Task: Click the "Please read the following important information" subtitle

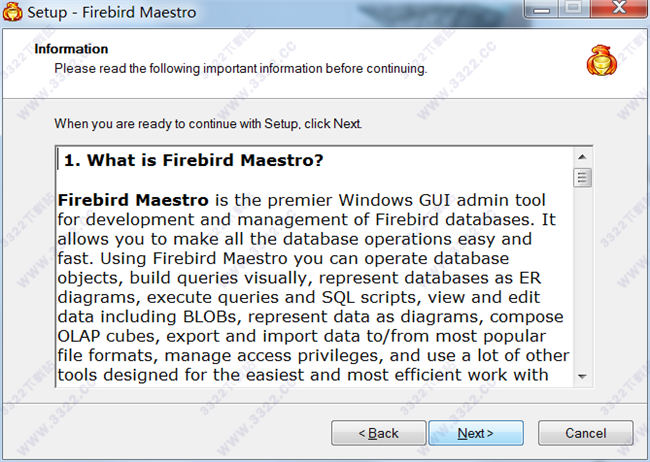Action: click(240, 68)
